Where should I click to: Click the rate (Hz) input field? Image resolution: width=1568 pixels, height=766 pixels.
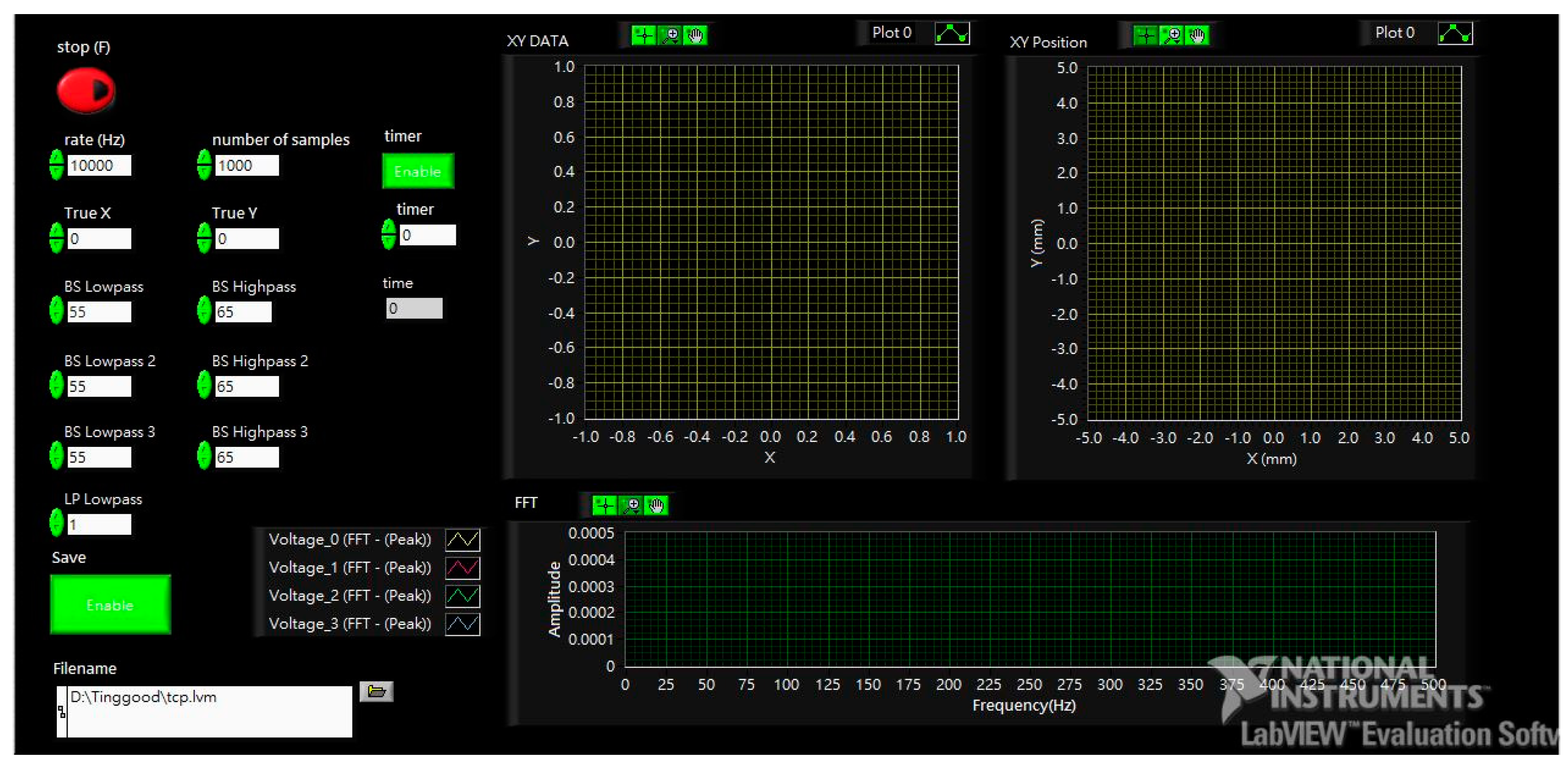click(x=99, y=166)
